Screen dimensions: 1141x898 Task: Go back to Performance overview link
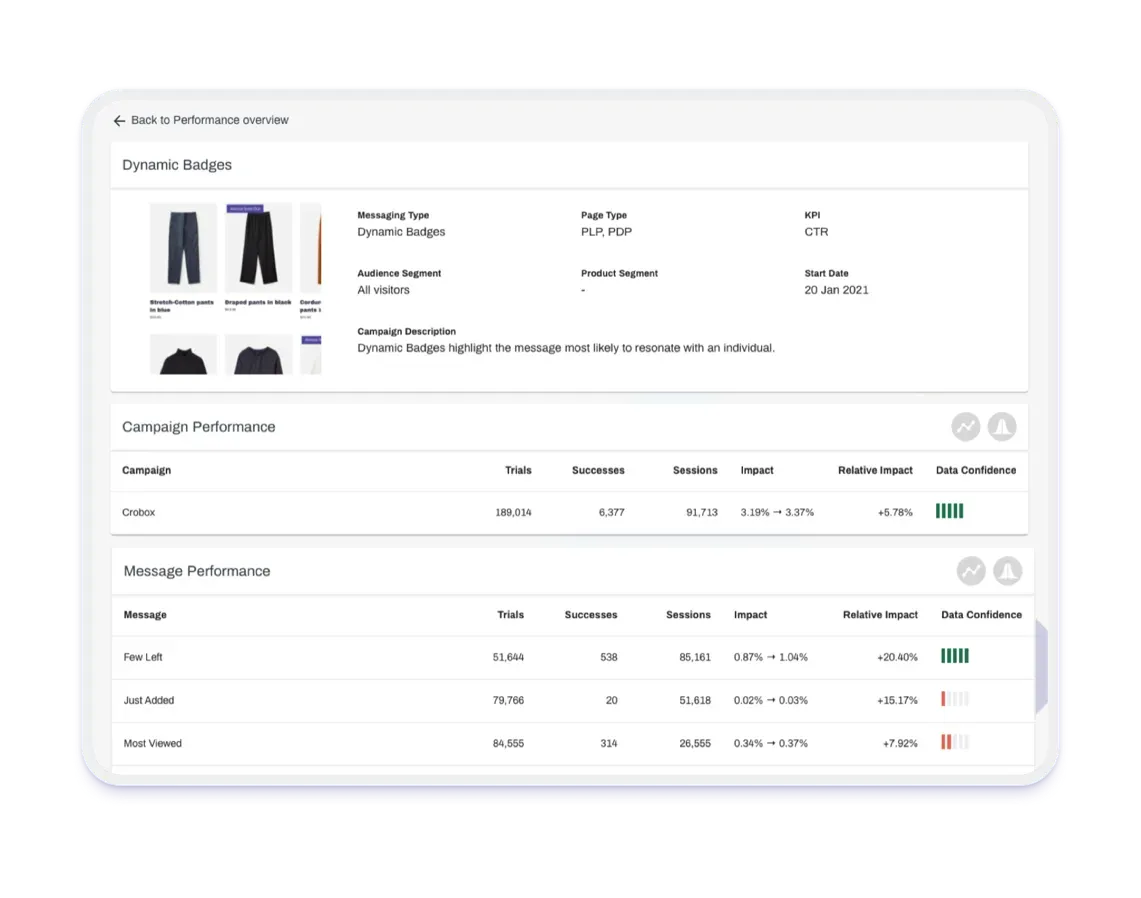coord(210,120)
